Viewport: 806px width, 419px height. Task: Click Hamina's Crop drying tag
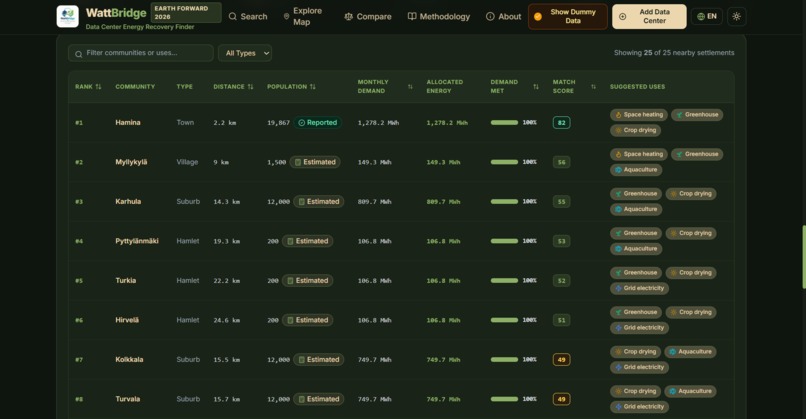[635, 131]
